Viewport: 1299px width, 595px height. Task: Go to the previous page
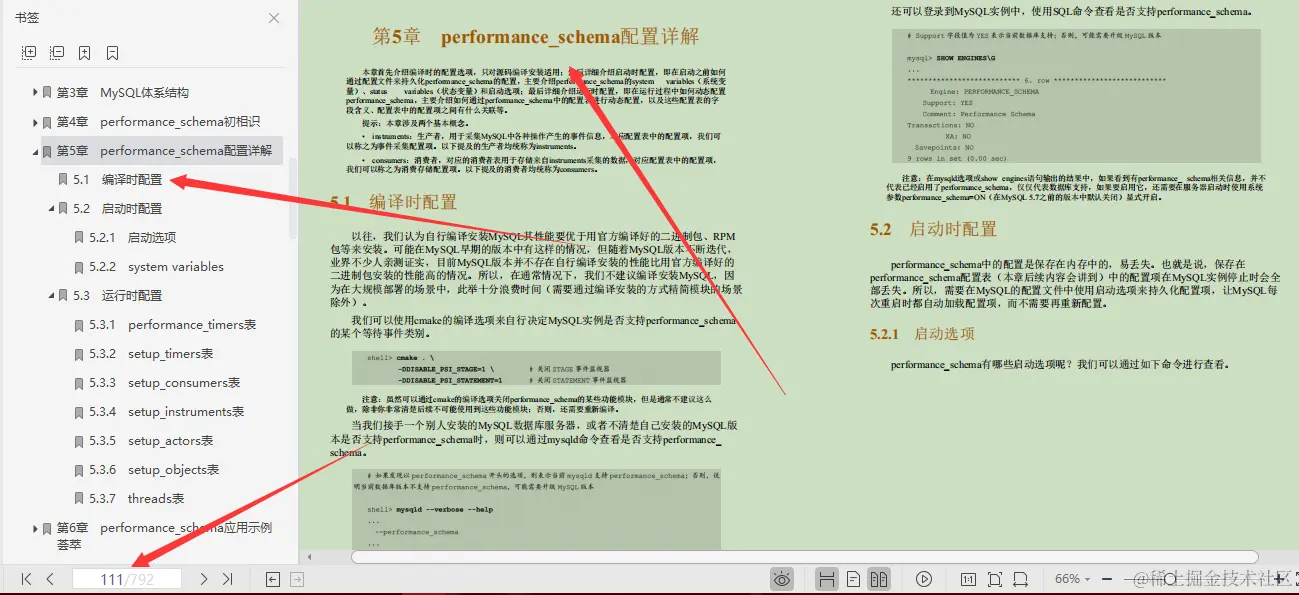[x=50, y=579]
